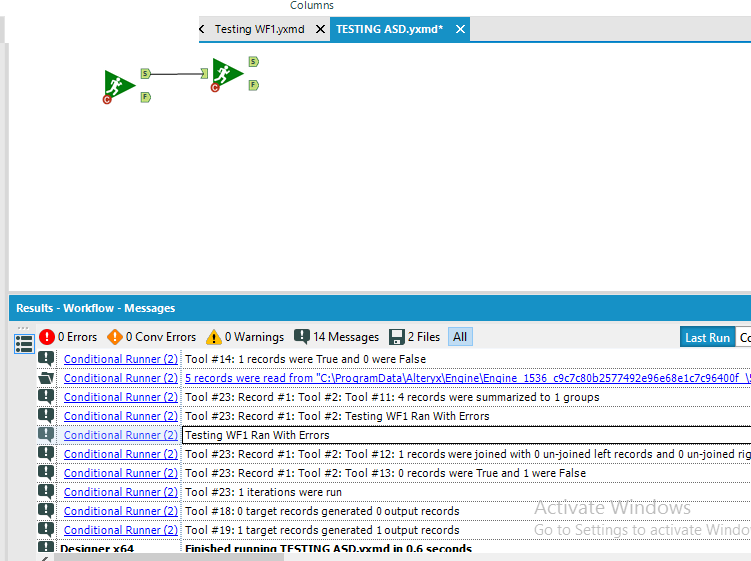This screenshot has height=561, width=751.
Task: Filter results by 0 Conv Errors
Action: (151, 337)
